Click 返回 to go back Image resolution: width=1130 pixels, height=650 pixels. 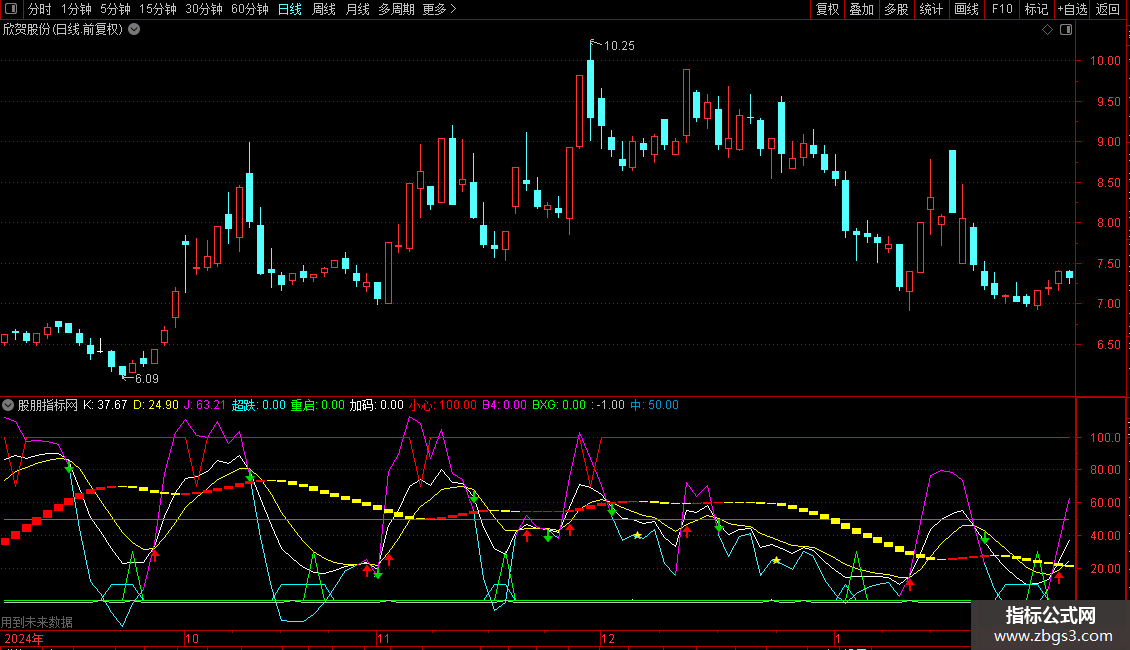click(x=1108, y=9)
